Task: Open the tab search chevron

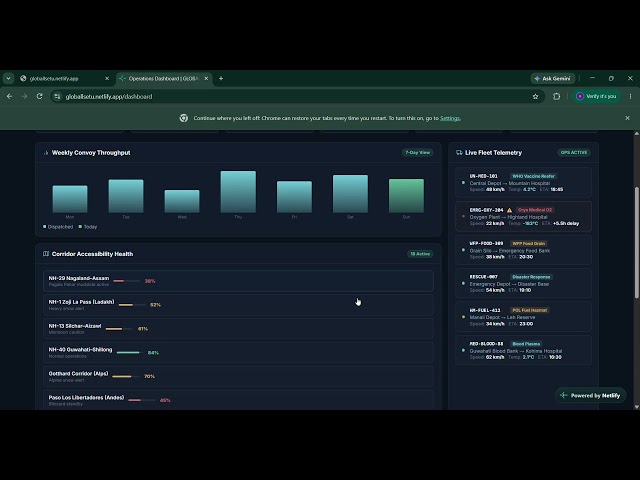Action: pyautogui.click(x=9, y=78)
